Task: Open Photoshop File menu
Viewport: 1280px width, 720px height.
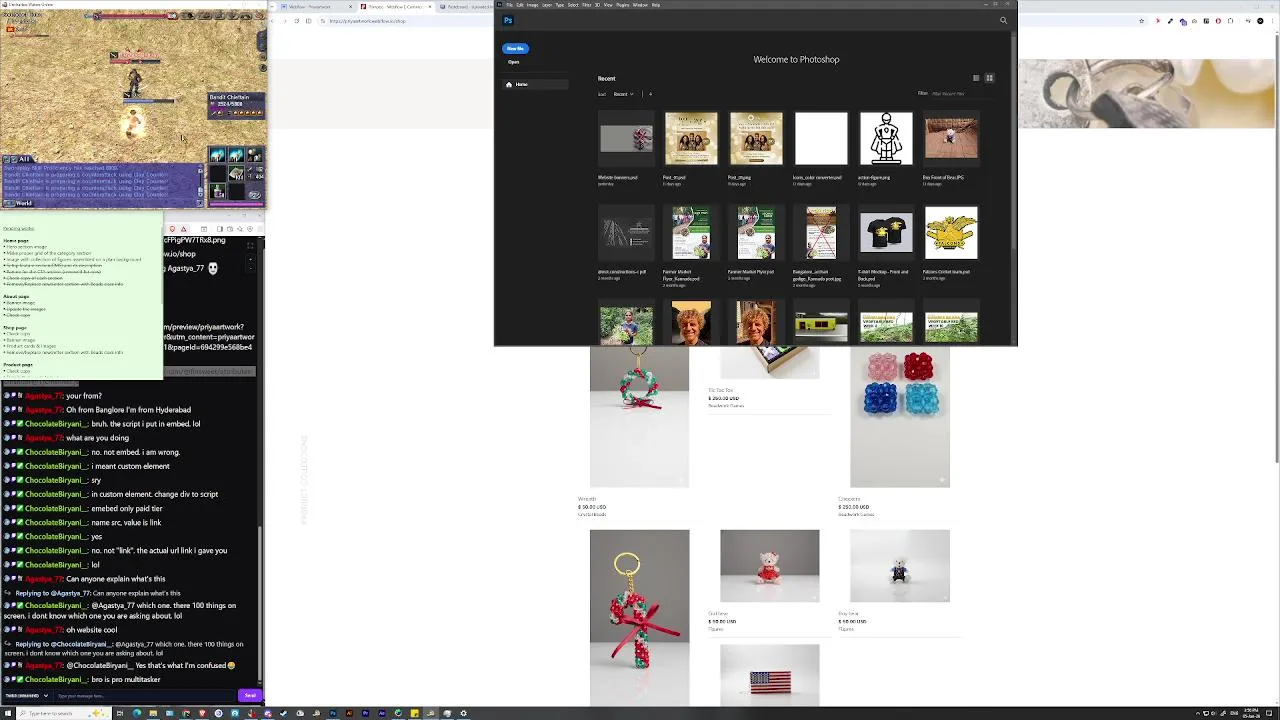Action: 510,5
